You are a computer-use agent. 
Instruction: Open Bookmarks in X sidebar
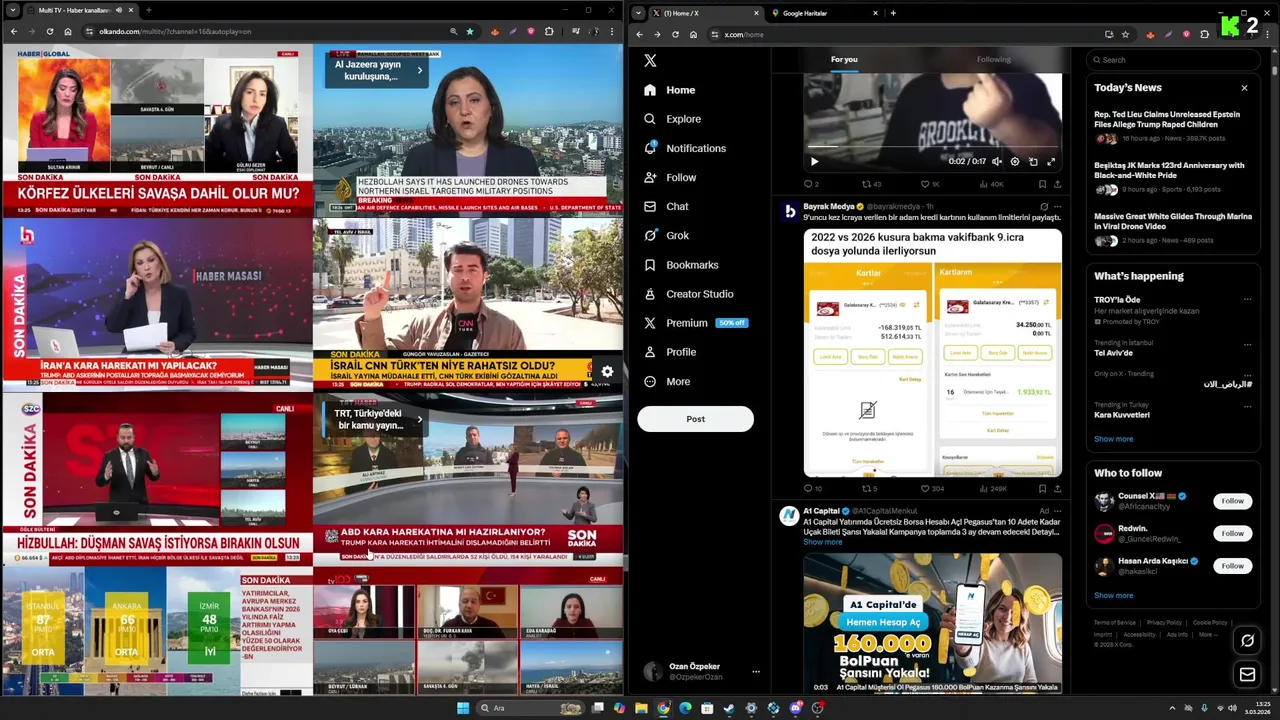(x=681, y=265)
